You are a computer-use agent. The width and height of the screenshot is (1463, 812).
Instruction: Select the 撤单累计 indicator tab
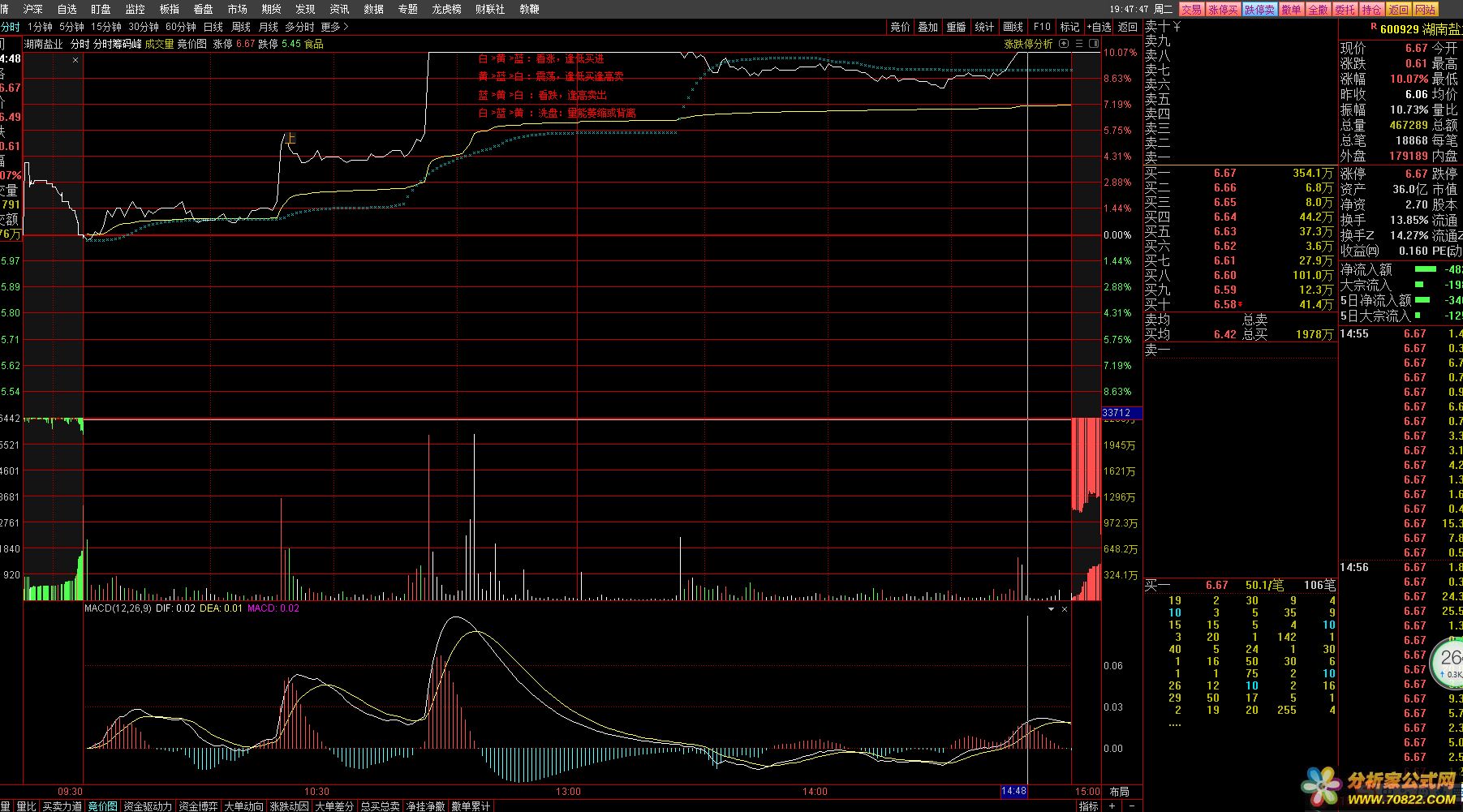click(x=471, y=806)
